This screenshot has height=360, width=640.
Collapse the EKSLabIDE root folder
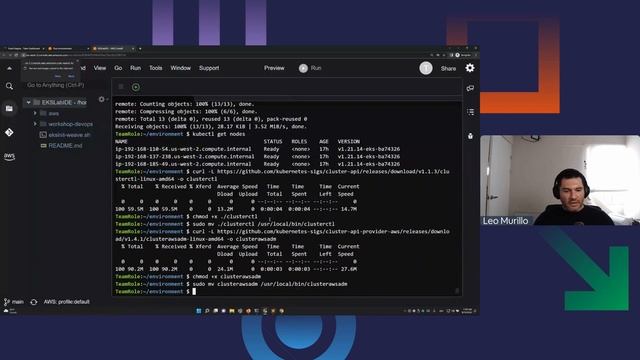[x=29, y=102]
